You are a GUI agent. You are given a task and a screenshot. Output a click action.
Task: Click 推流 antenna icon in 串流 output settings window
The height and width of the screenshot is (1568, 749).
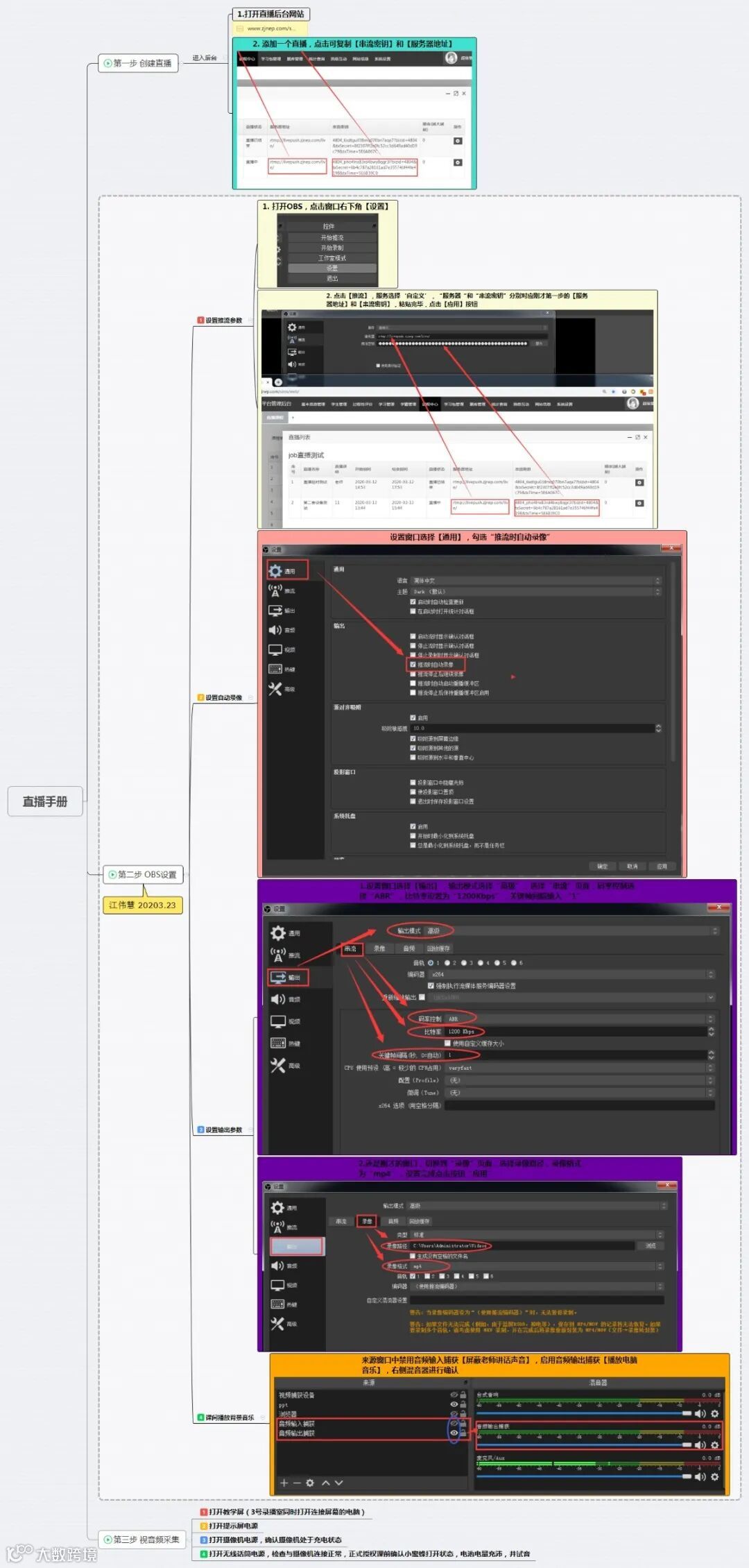(x=278, y=955)
